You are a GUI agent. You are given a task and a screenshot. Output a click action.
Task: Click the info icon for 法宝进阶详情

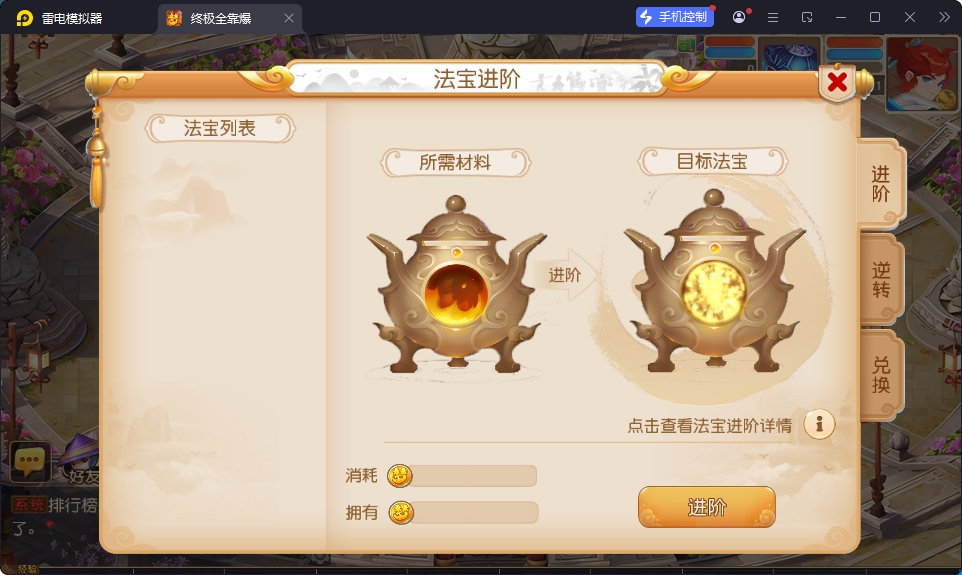point(819,424)
